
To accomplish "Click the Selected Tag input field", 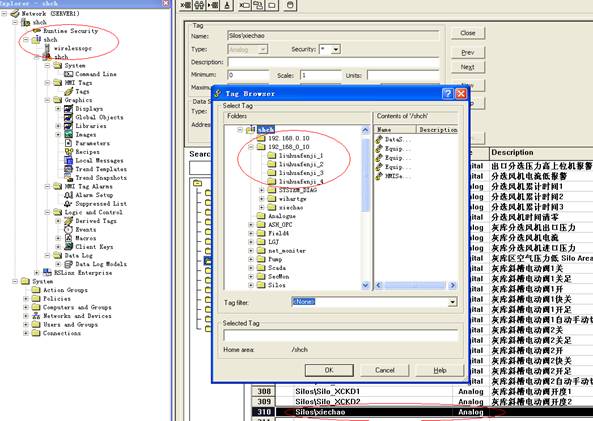I will point(340,335).
